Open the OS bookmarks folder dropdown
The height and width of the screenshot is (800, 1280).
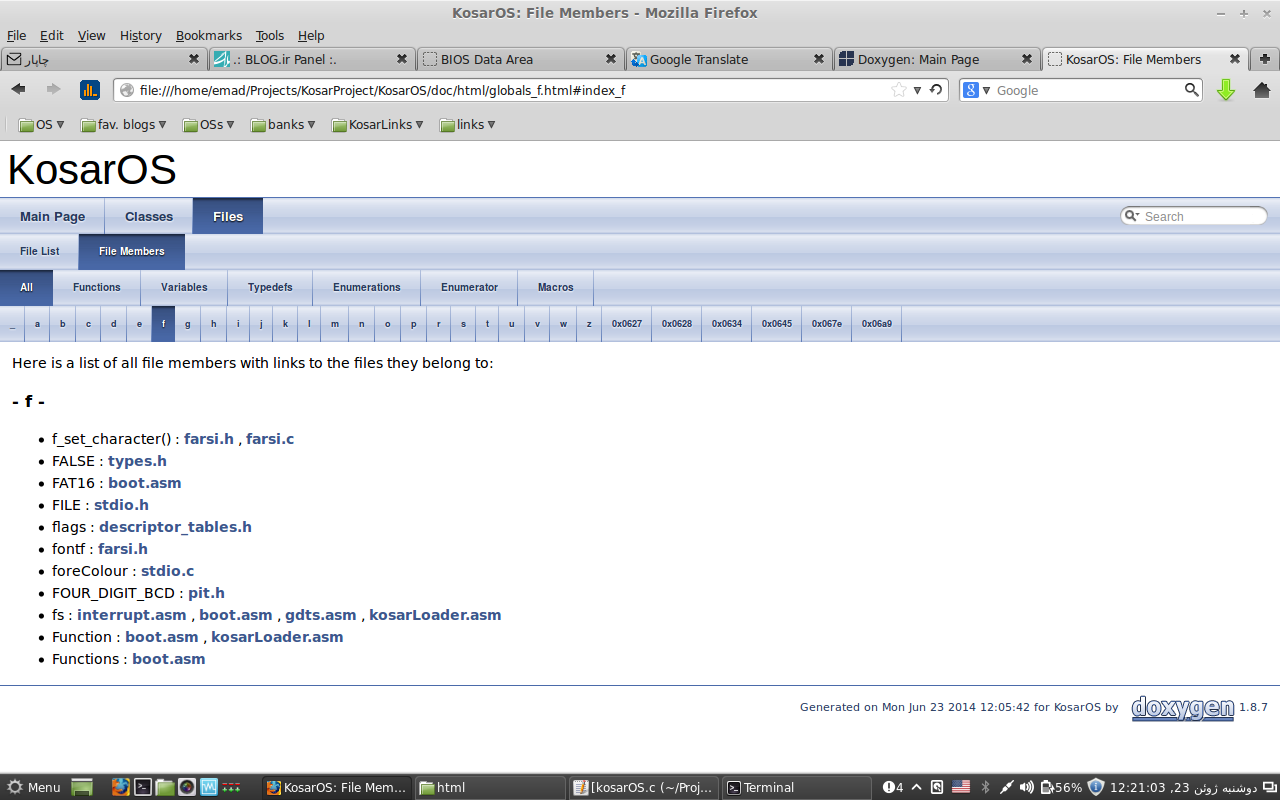(x=42, y=125)
